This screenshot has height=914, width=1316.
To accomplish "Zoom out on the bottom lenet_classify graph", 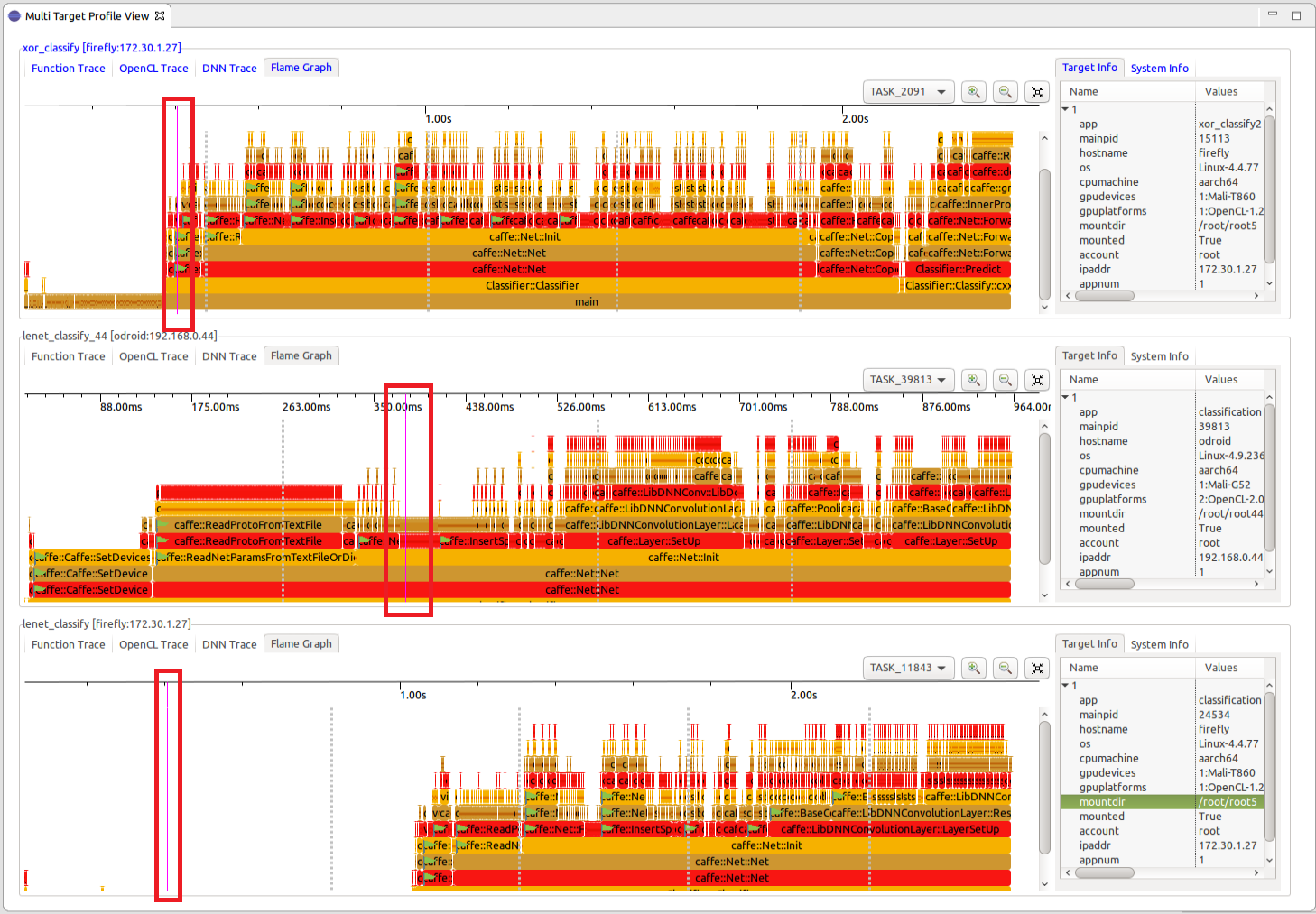I will [x=1005, y=668].
